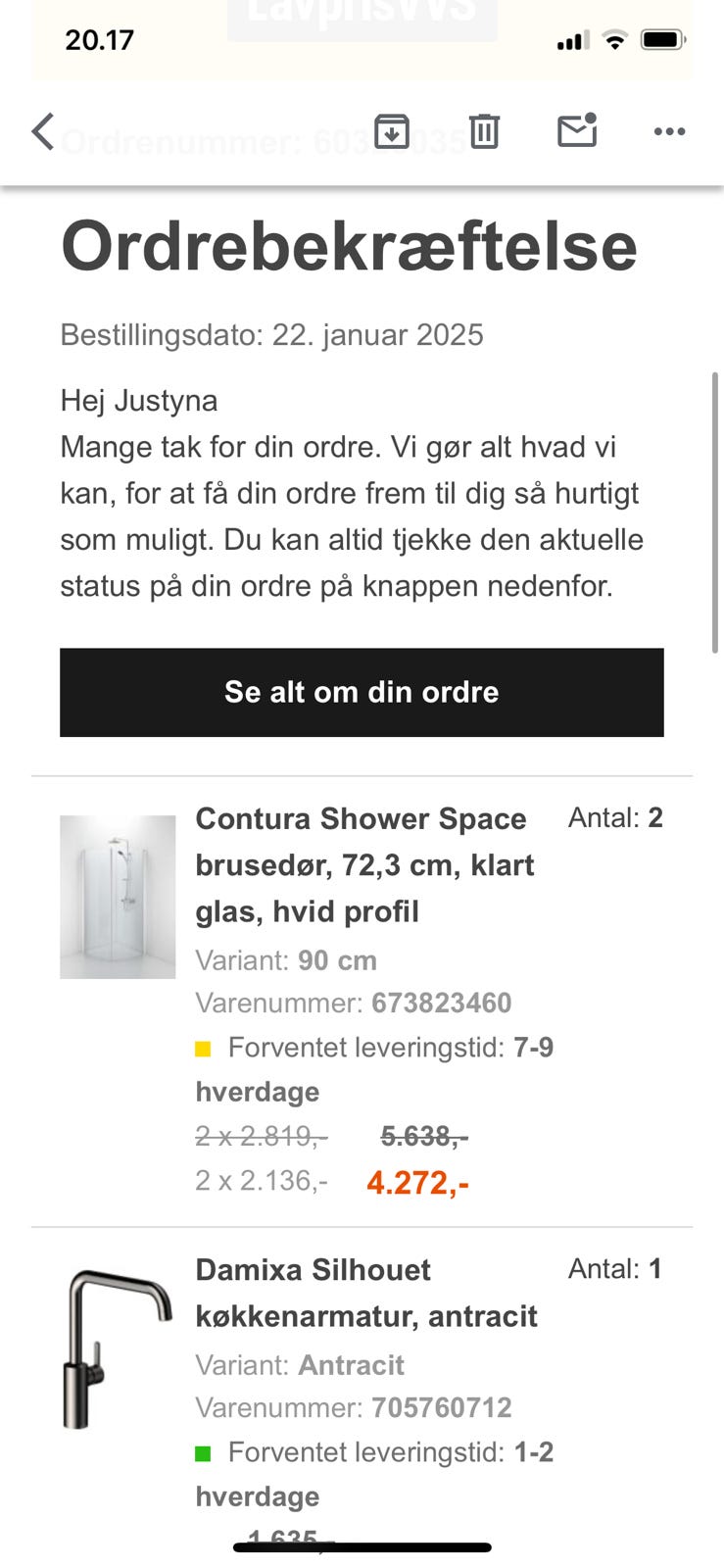Click the yellow delivery status square

(203, 1049)
